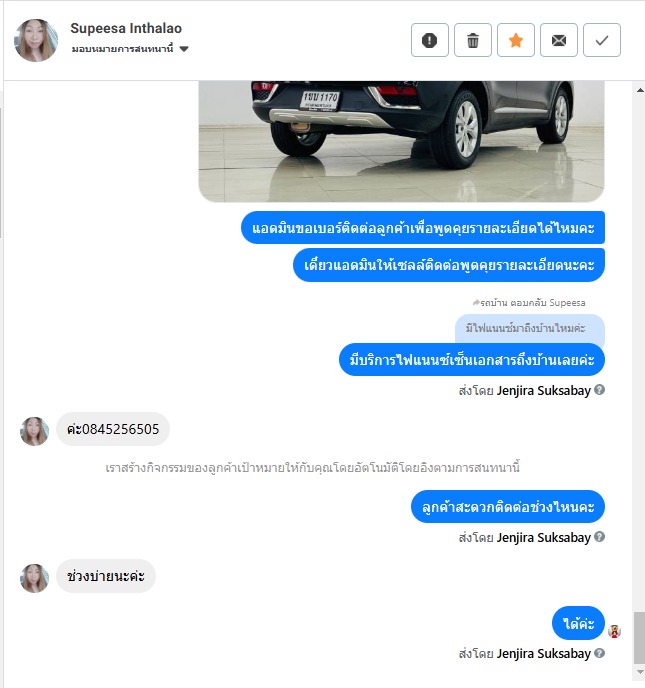Viewport: 645px width, 688px height.
Task: Mark conversation done with checkmark button
Action: (602, 40)
